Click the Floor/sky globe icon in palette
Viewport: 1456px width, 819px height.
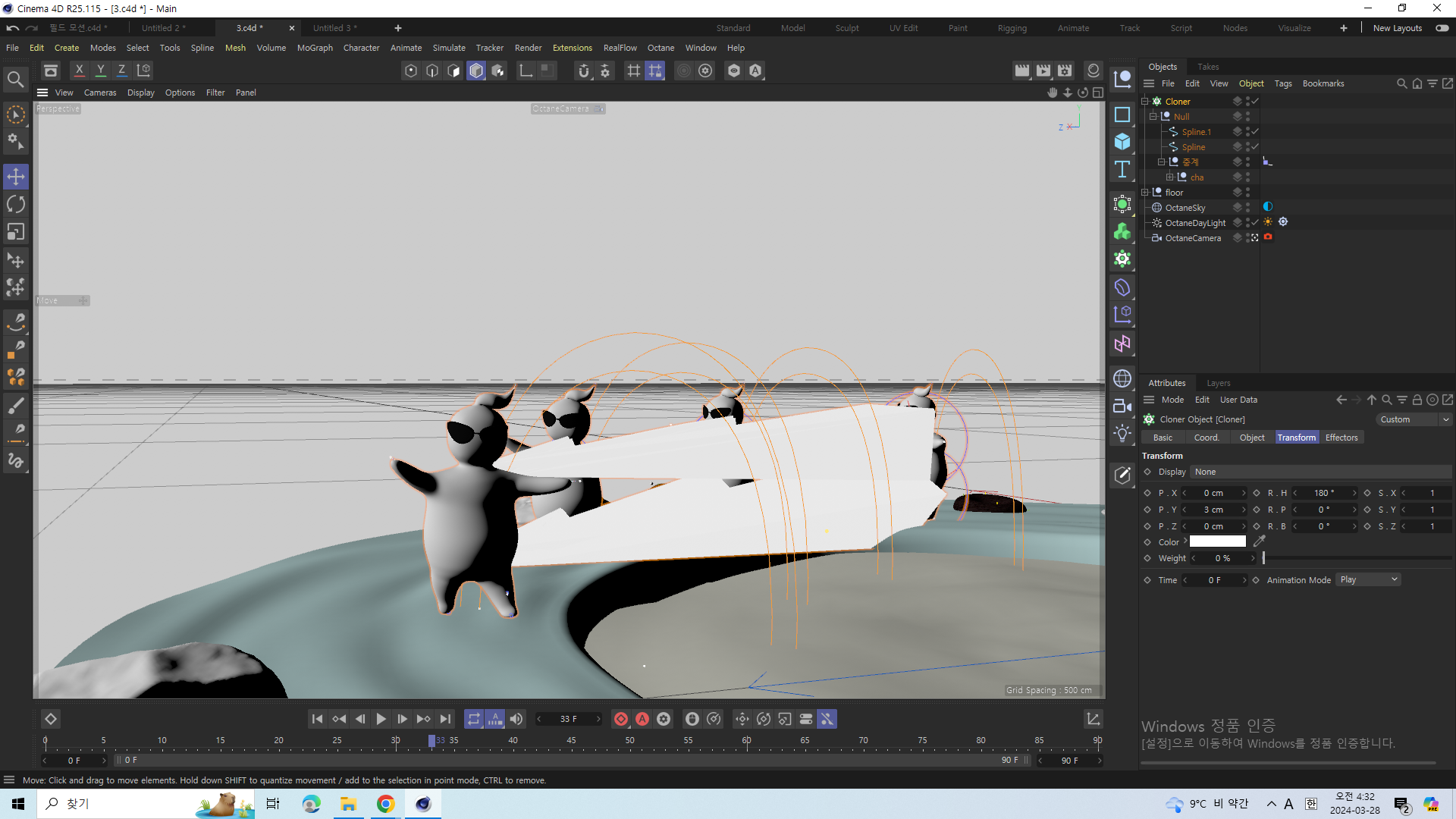point(1122,378)
